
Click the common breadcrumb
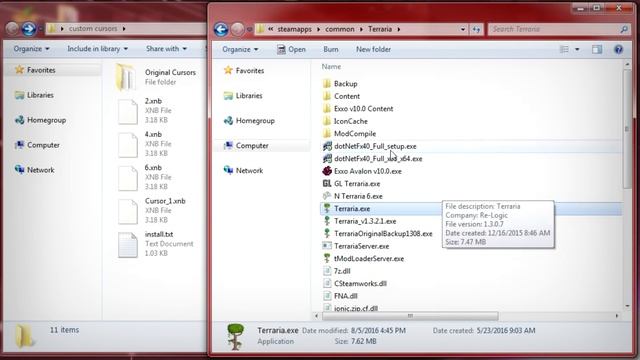(x=340, y=29)
